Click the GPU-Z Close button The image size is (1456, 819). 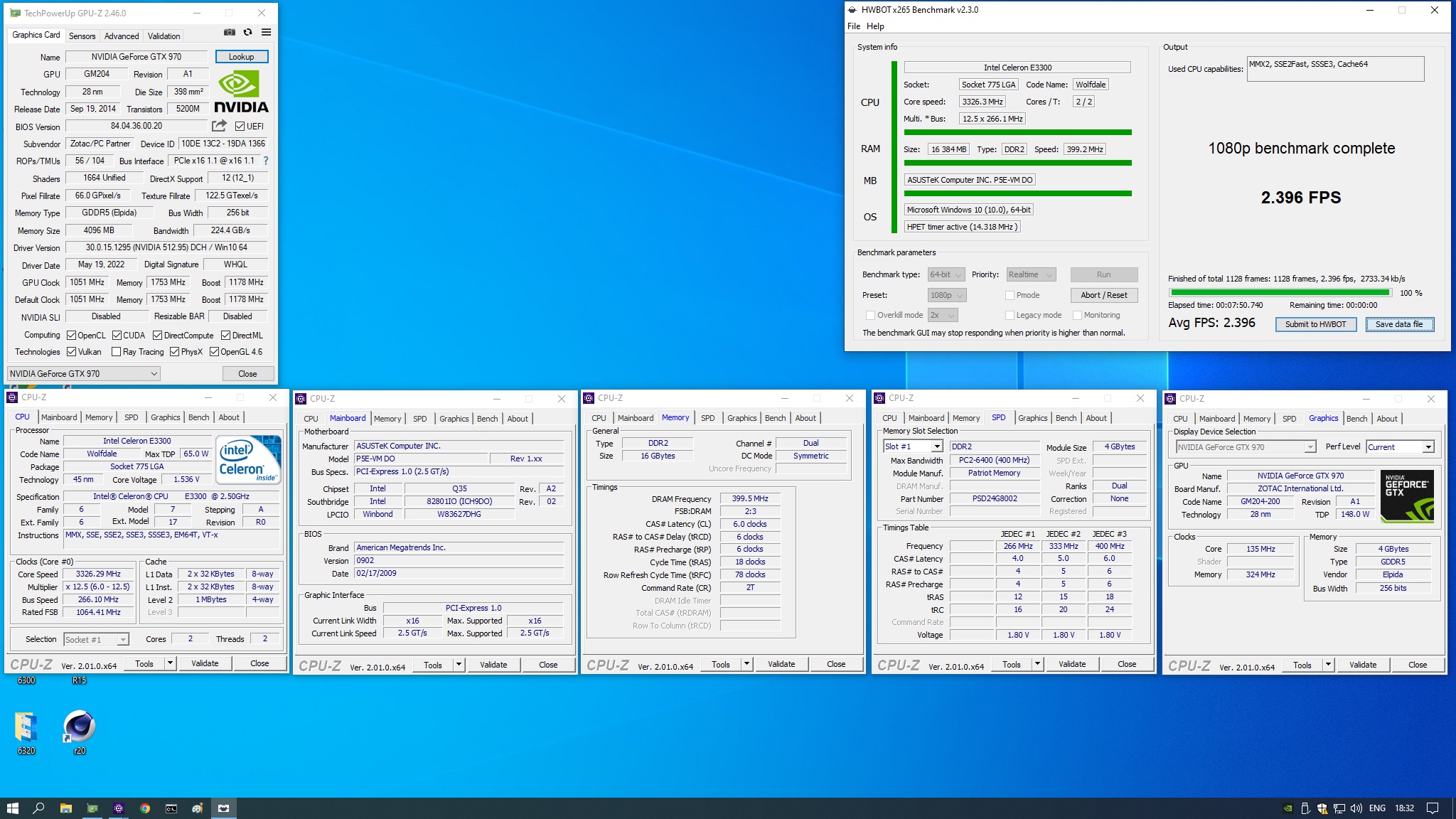tap(247, 373)
